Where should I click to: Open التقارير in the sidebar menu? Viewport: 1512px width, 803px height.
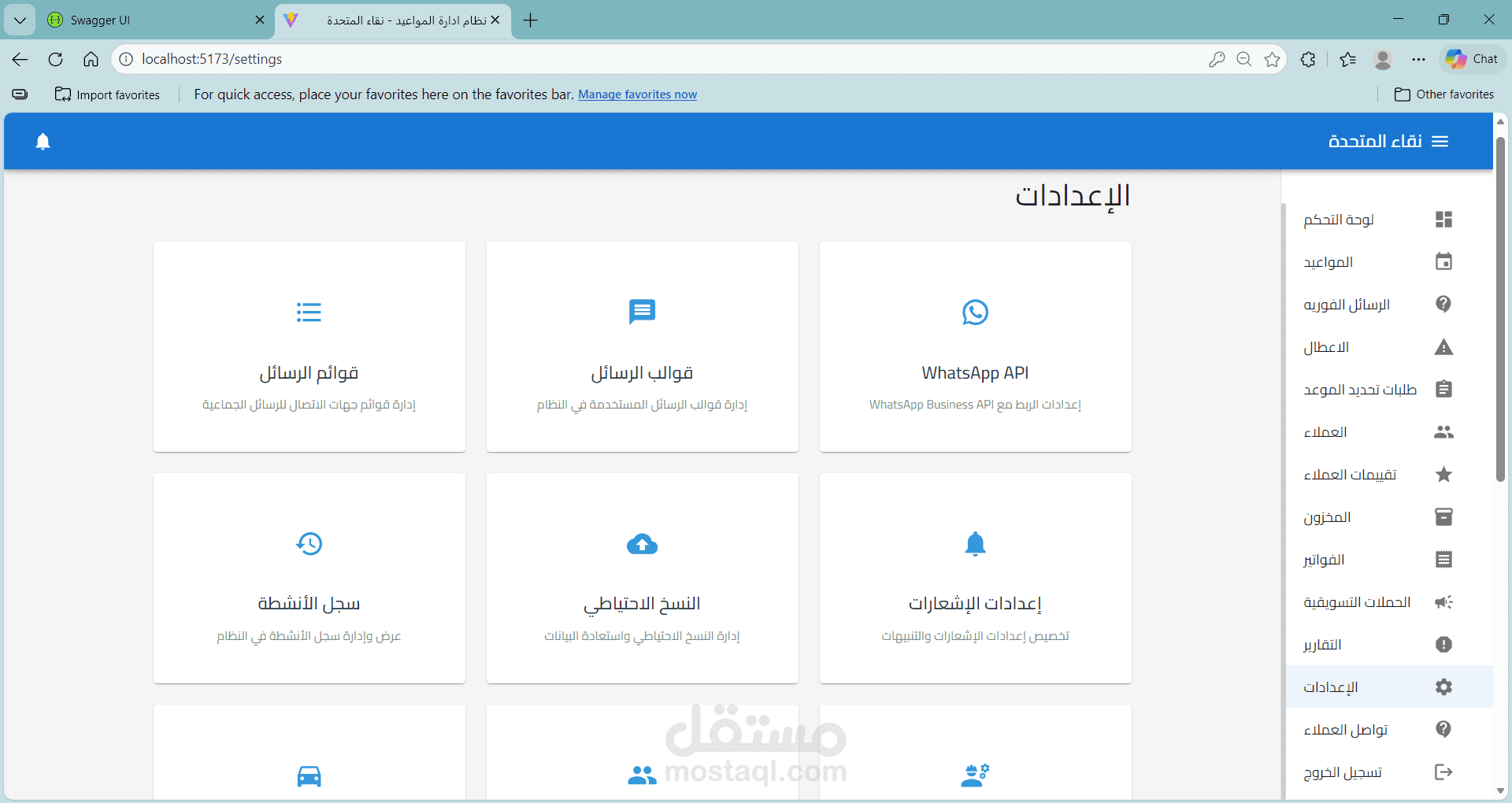point(1389,645)
